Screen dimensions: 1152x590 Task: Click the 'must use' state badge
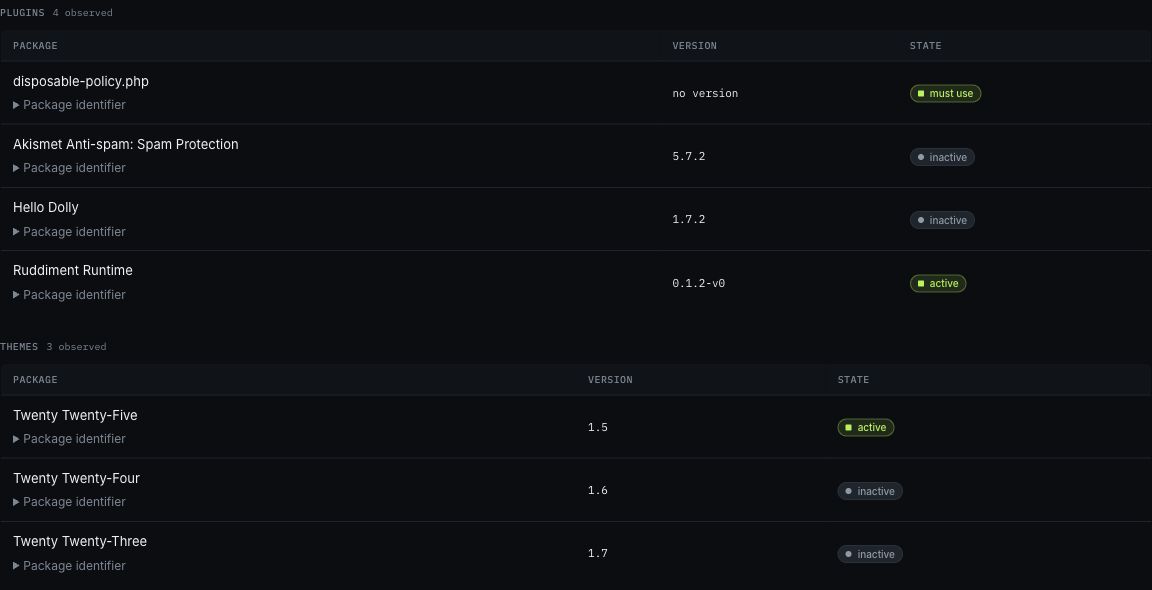point(945,93)
